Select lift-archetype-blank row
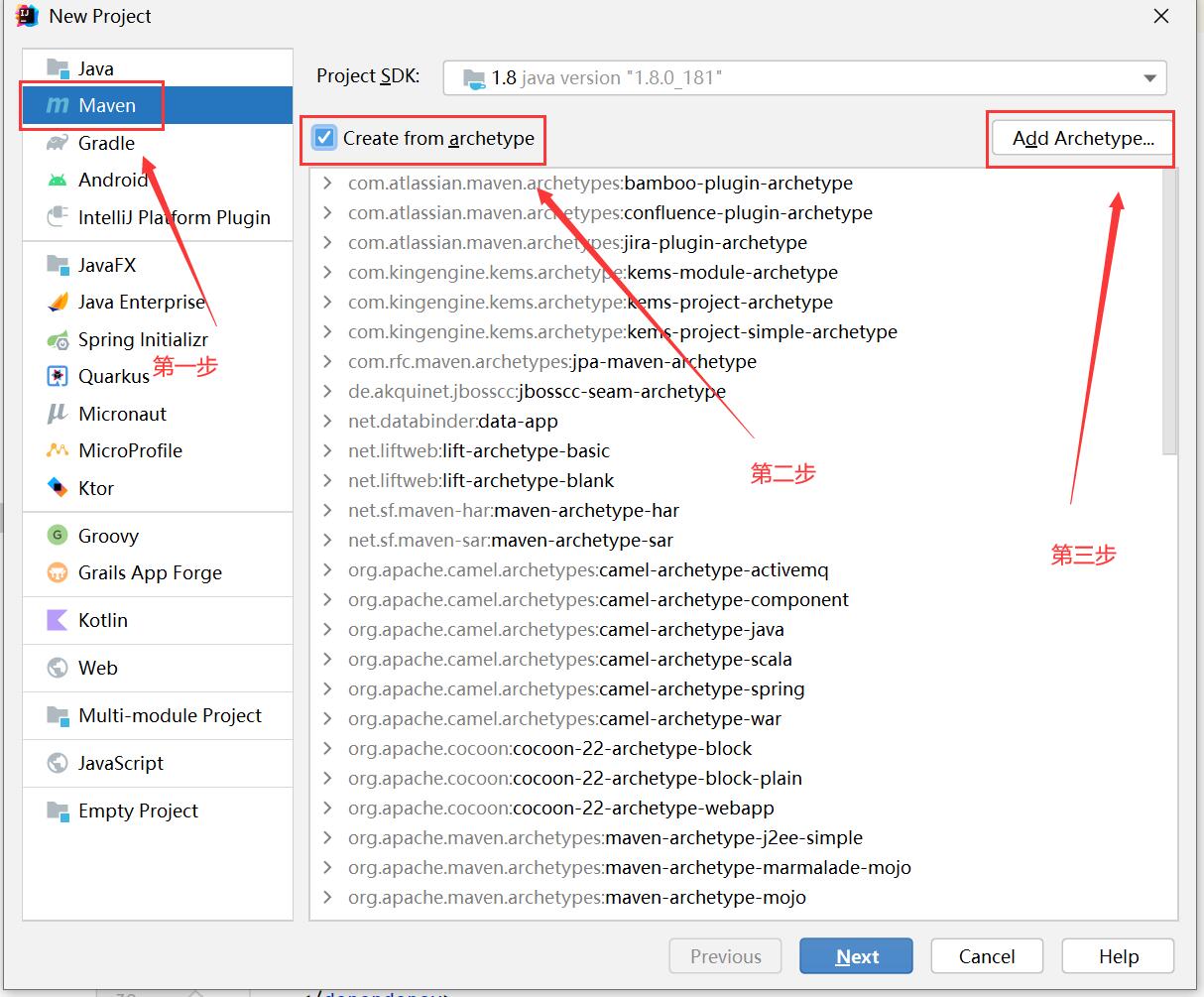The image size is (1204, 997). click(x=736, y=480)
